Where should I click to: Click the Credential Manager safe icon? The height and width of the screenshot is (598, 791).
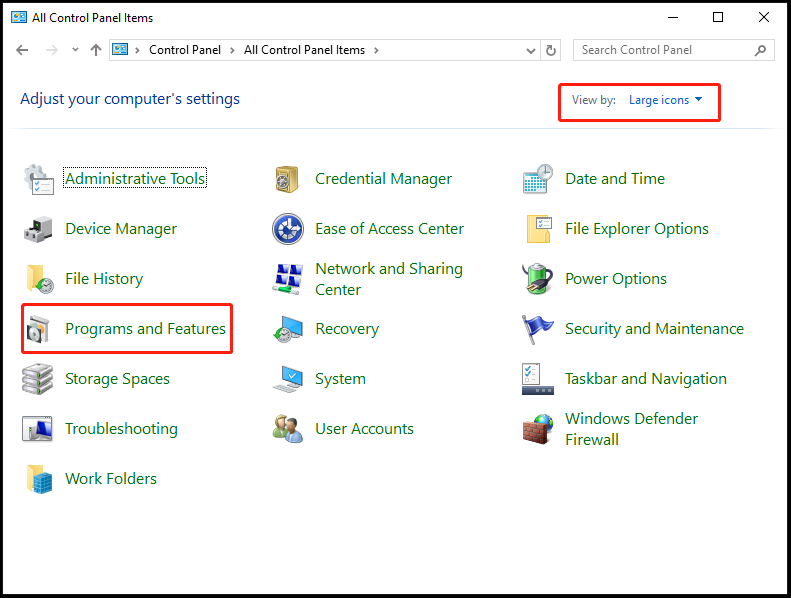(x=288, y=179)
